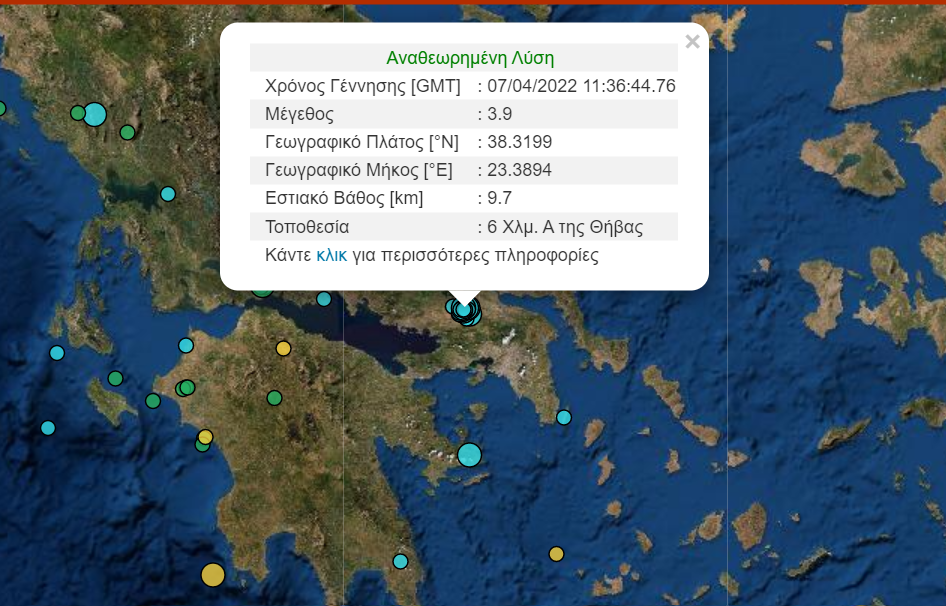Click the cyan marker in sea below eastern Peloponnese
The width and height of the screenshot is (946, 606).
pyautogui.click(x=400, y=561)
